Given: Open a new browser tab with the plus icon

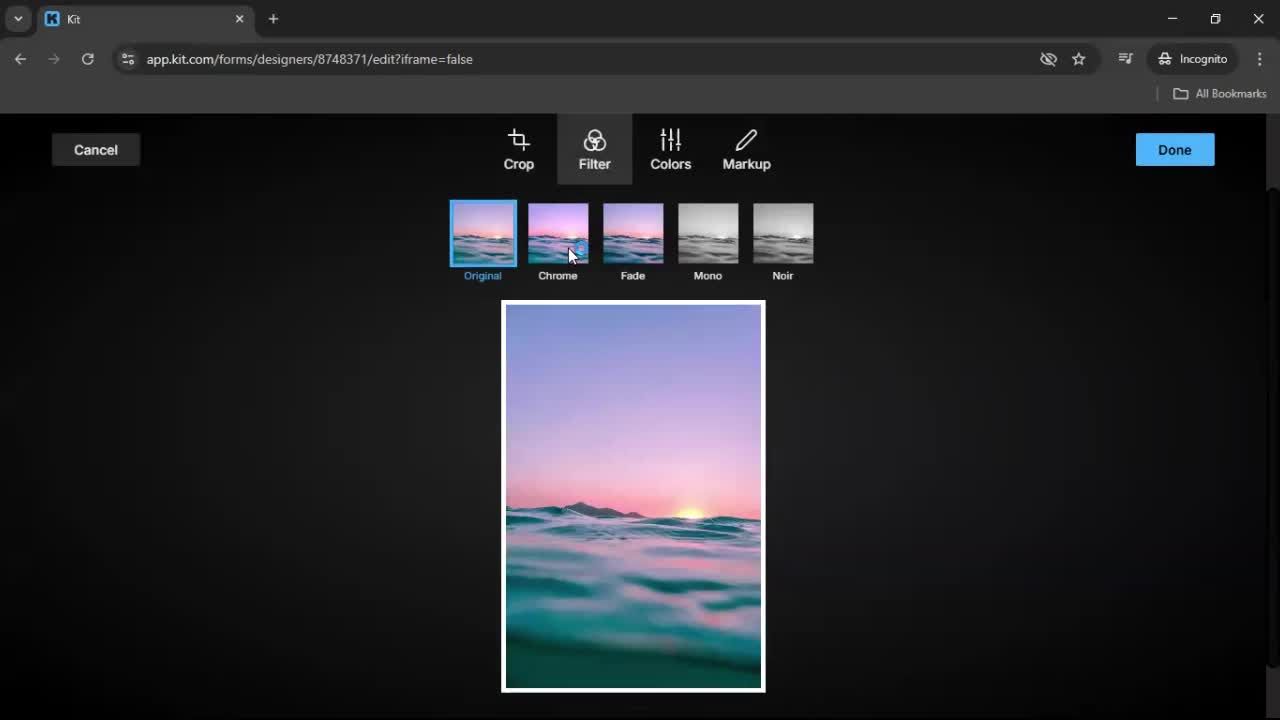Looking at the screenshot, I should click(273, 18).
